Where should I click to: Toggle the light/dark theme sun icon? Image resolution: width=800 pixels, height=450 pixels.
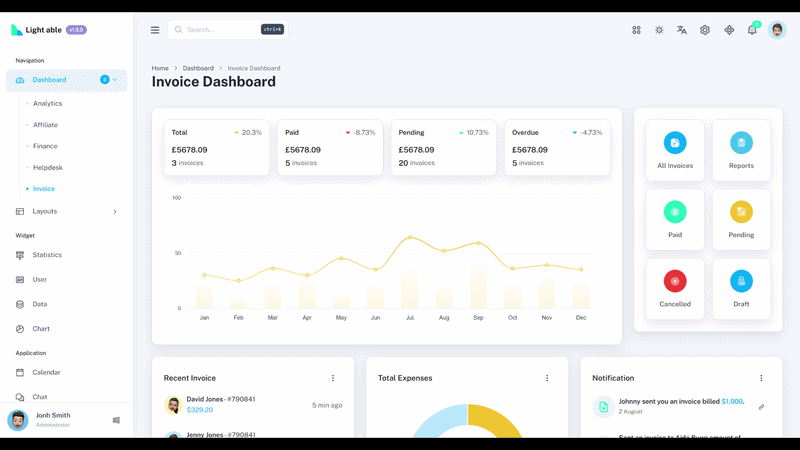[x=659, y=30]
